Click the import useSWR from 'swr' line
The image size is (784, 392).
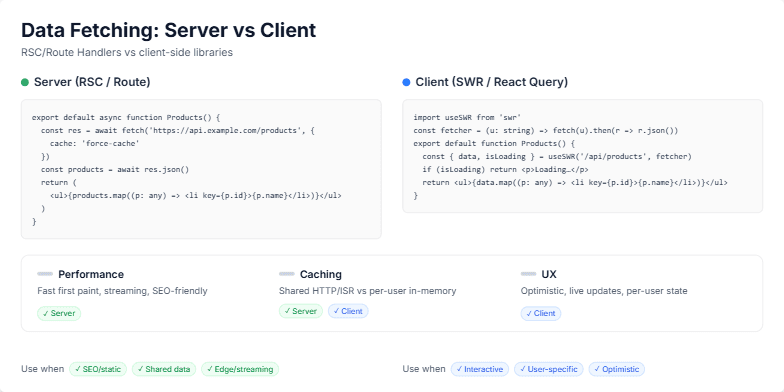pyautogui.click(x=468, y=118)
